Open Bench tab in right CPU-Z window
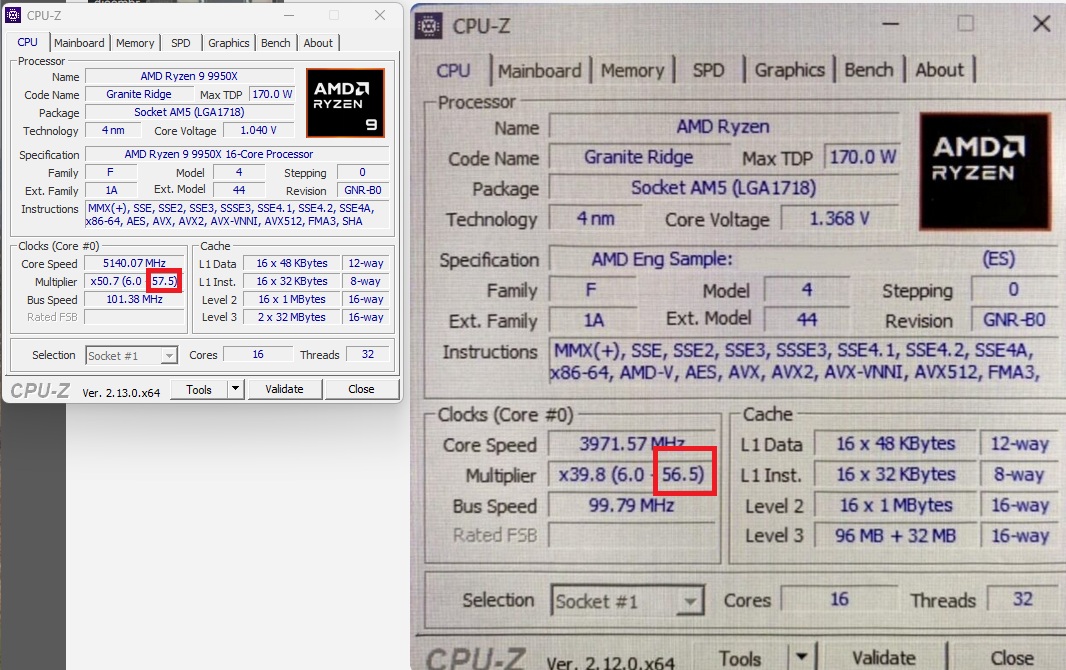 click(x=869, y=70)
